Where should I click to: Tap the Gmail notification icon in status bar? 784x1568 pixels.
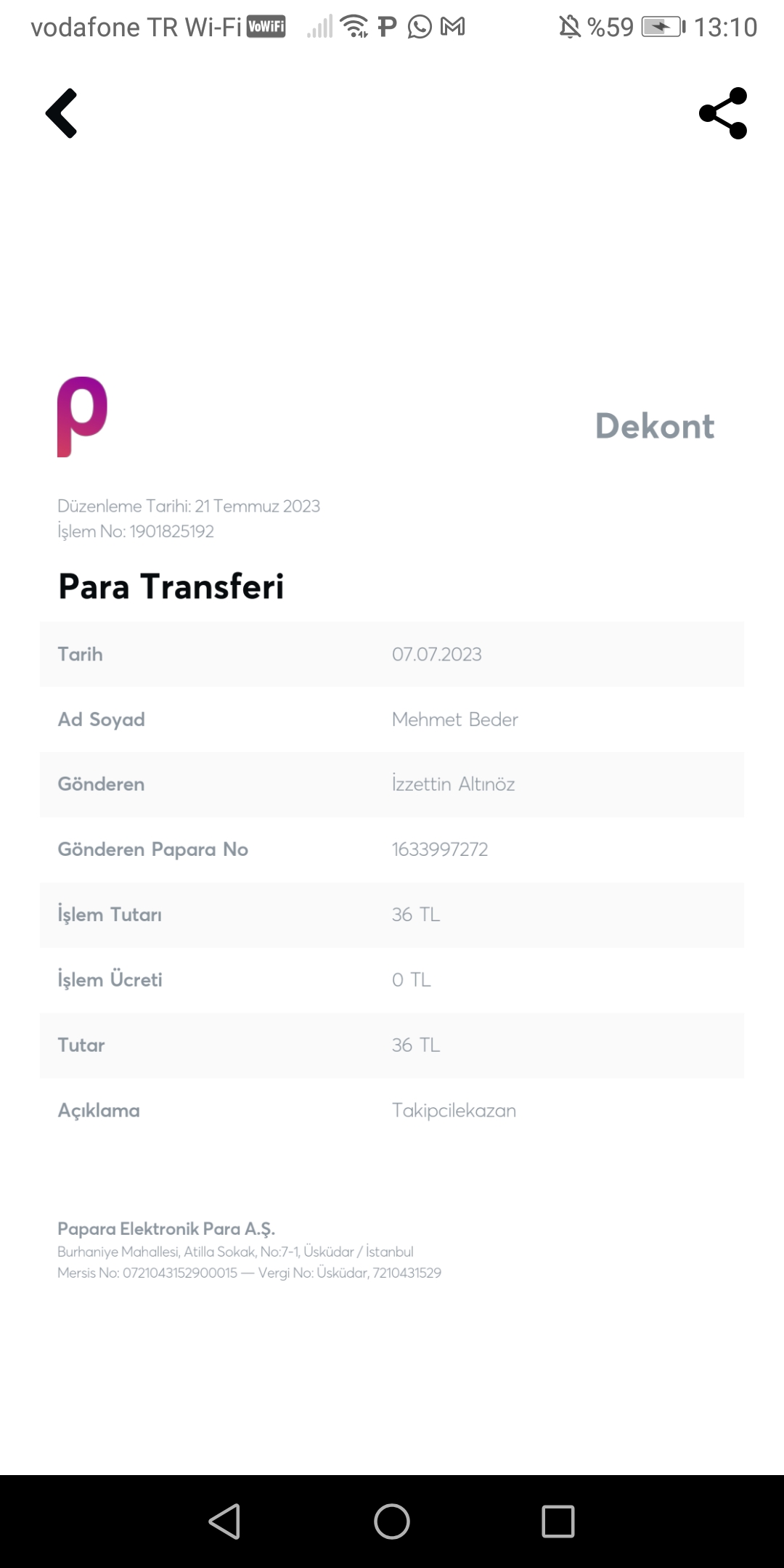[453, 27]
